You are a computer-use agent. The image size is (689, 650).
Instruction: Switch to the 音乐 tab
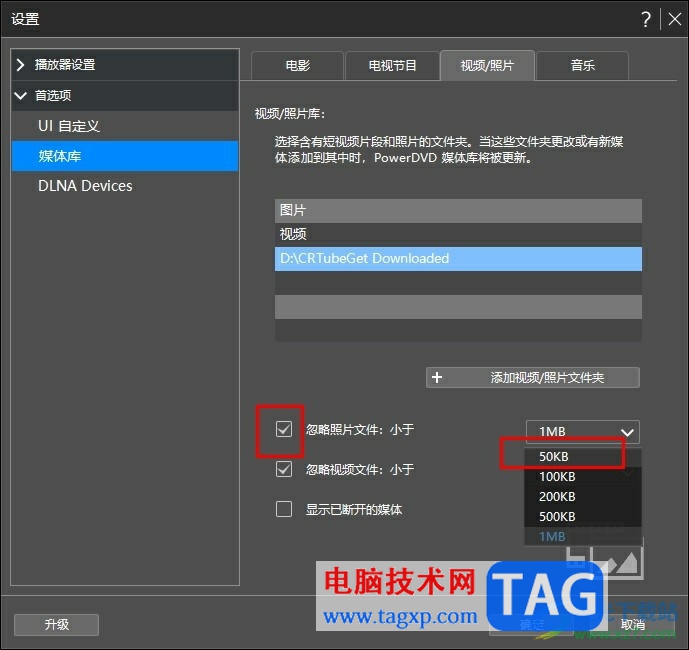pyautogui.click(x=583, y=66)
